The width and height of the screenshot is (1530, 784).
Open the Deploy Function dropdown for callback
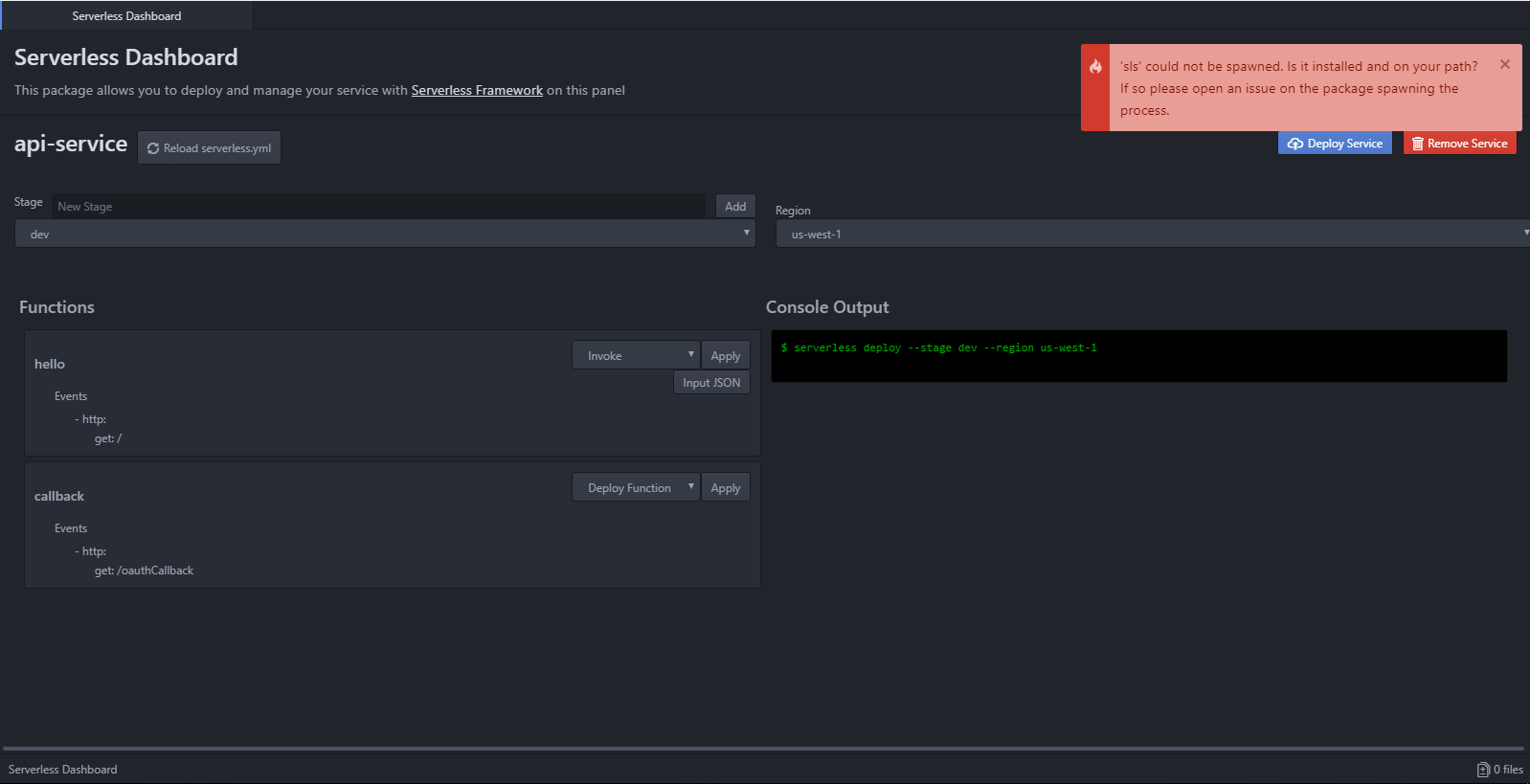[x=636, y=487]
